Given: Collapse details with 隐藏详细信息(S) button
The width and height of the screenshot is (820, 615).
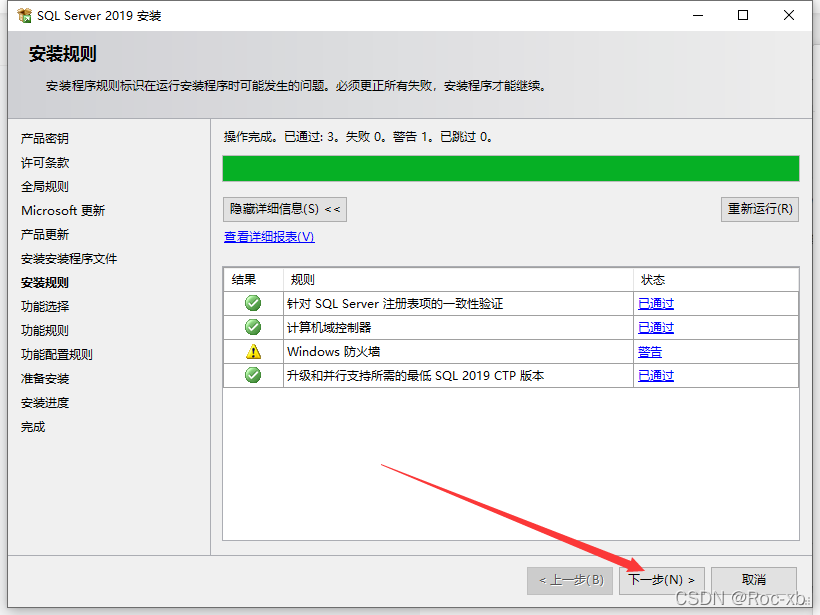Looking at the screenshot, I should 285,209.
